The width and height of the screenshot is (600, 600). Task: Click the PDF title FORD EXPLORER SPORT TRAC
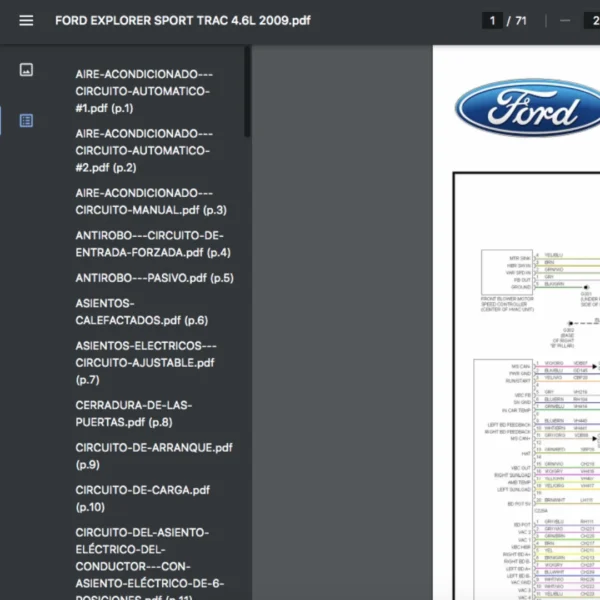(183, 20)
